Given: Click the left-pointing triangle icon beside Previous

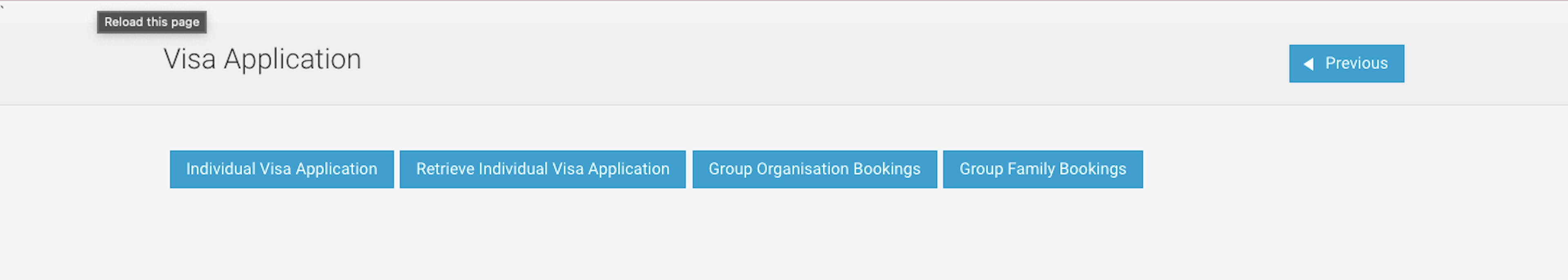Looking at the screenshot, I should (1308, 64).
